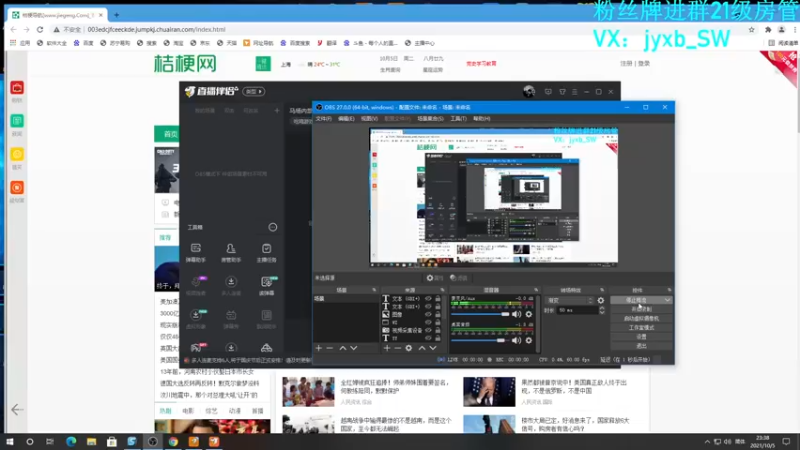Screen dimensions: 800x450
Task: Move source down in sources list
Action: tap(433, 348)
